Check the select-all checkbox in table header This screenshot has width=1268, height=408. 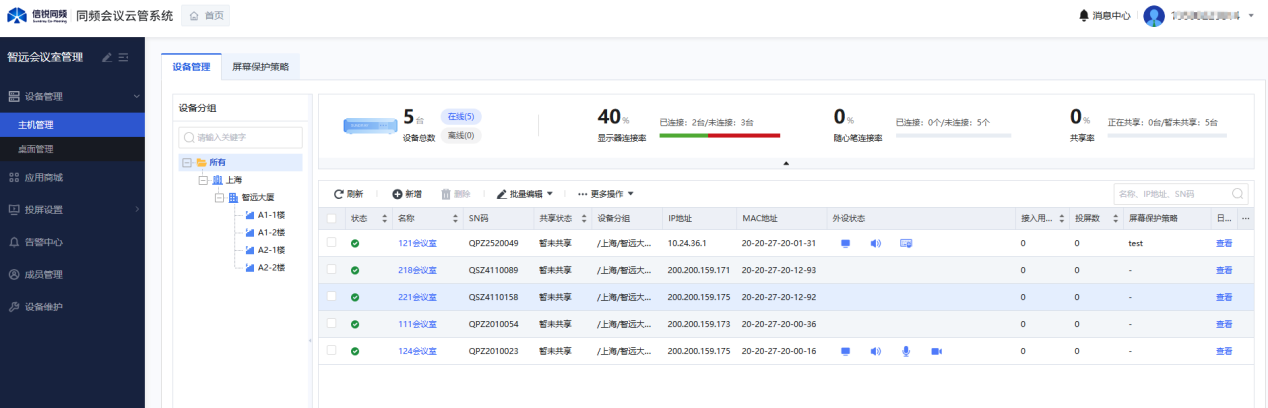332,218
